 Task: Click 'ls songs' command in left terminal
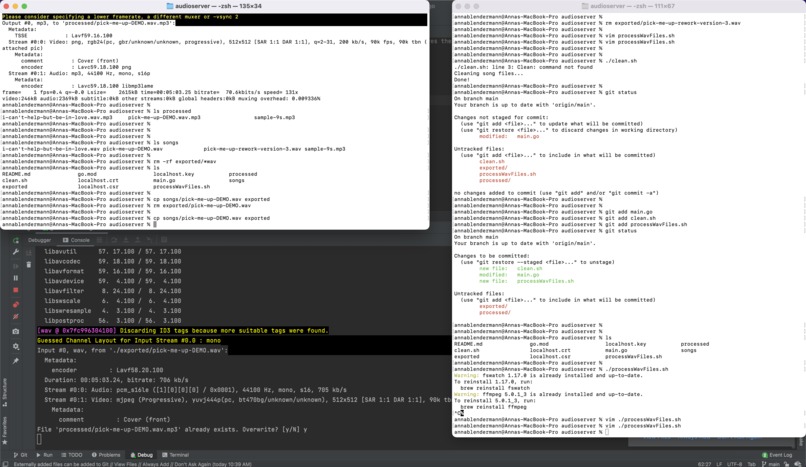pyautogui.click(x=166, y=142)
